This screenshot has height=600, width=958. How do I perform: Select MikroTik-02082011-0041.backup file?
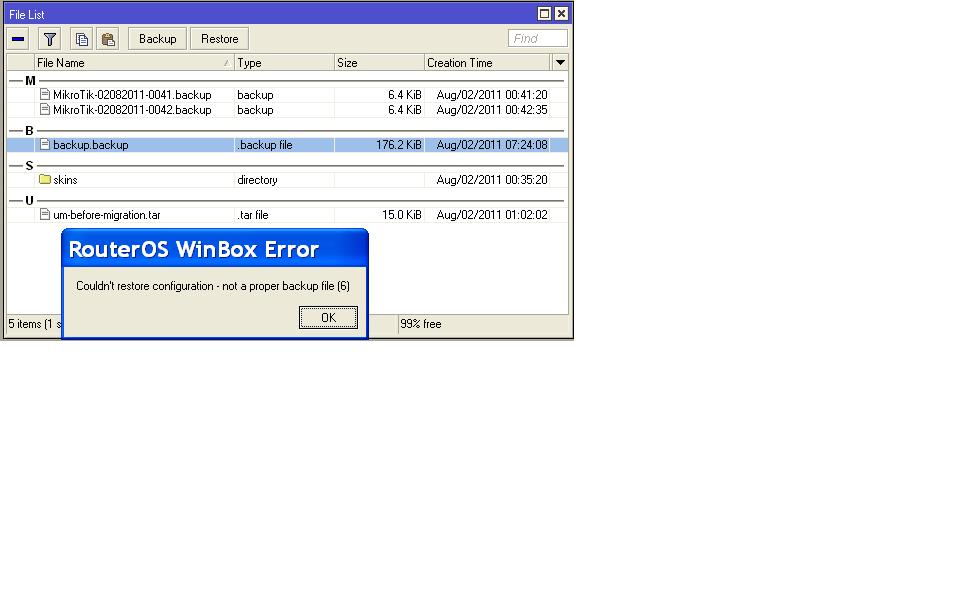(132, 95)
